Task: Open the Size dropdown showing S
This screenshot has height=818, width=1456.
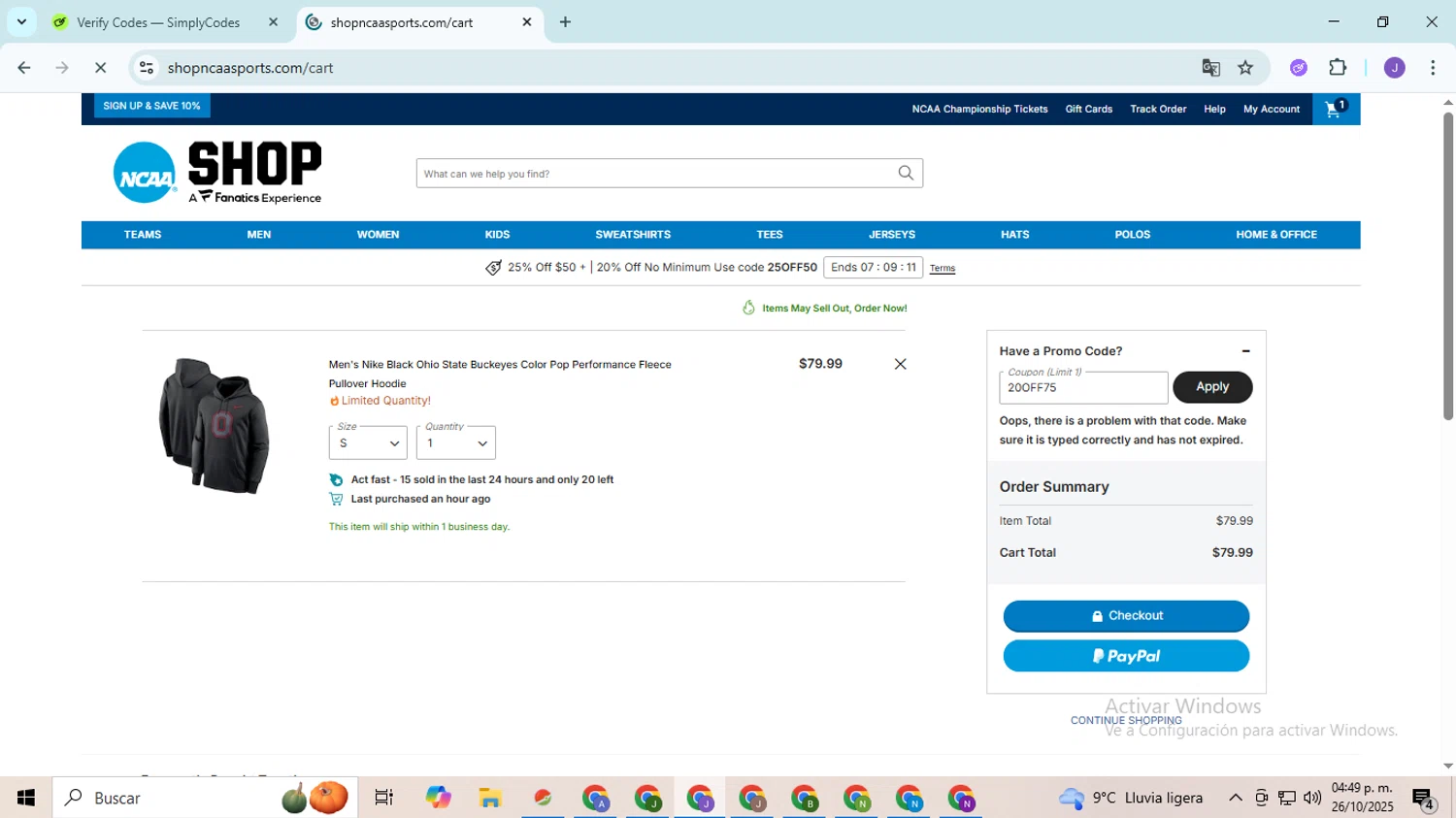Action: tap(368, 442)
